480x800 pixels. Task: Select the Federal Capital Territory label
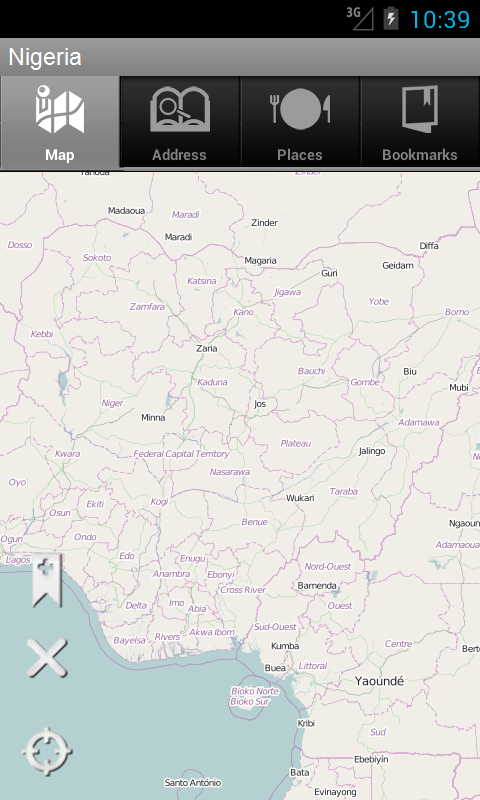click(181, 454)
